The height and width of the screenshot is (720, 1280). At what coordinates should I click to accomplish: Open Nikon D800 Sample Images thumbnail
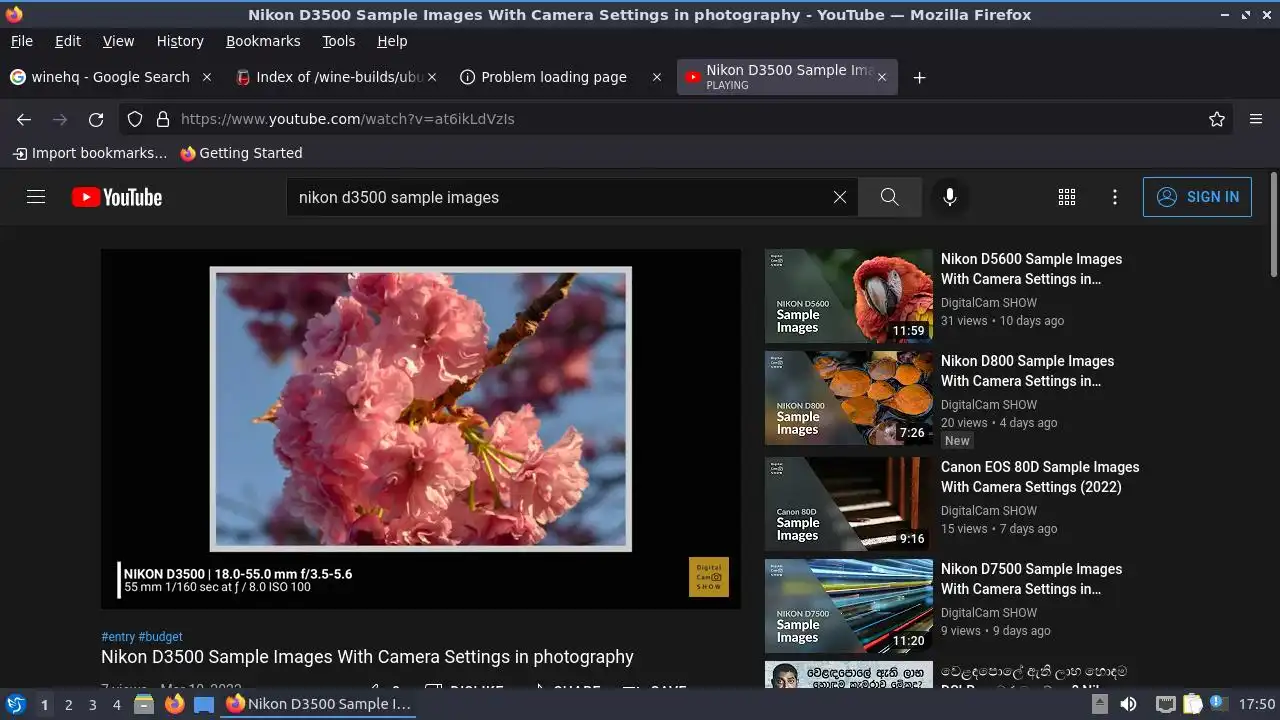tap(849, 398)
